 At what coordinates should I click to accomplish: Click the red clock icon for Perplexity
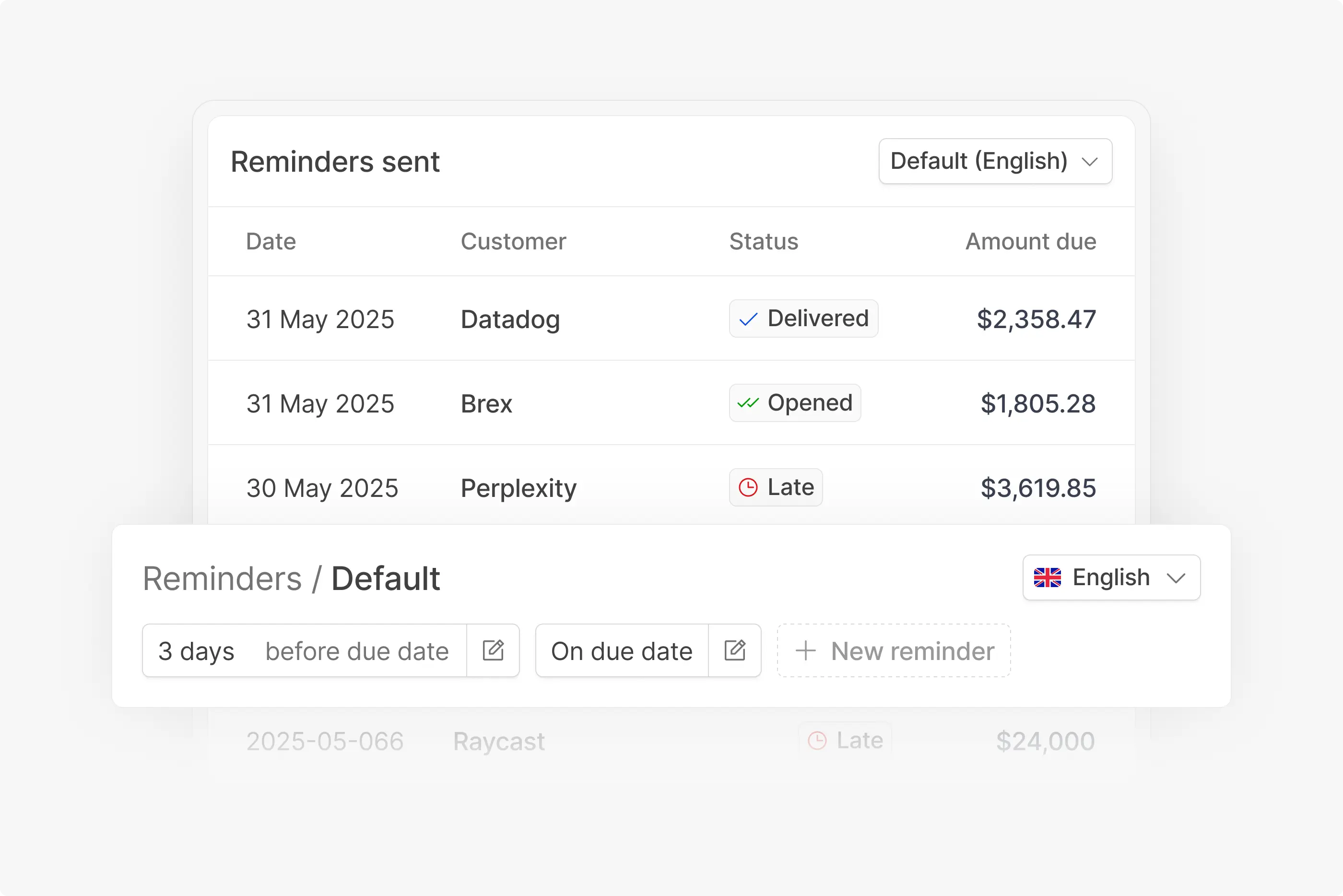(x=748, y=487)
